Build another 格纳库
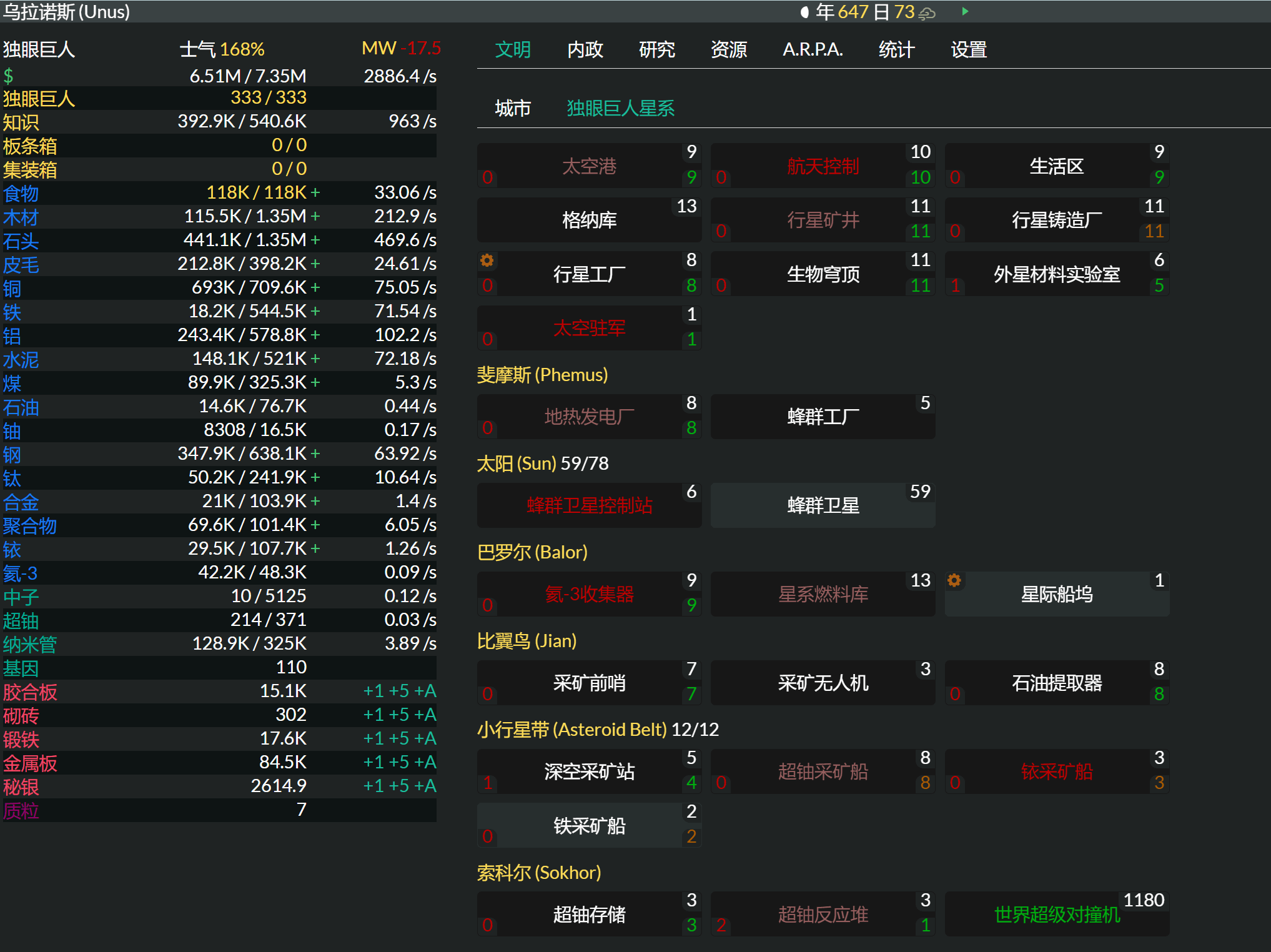This screenshot has width=1271, height=952. (x=589, y=220)
